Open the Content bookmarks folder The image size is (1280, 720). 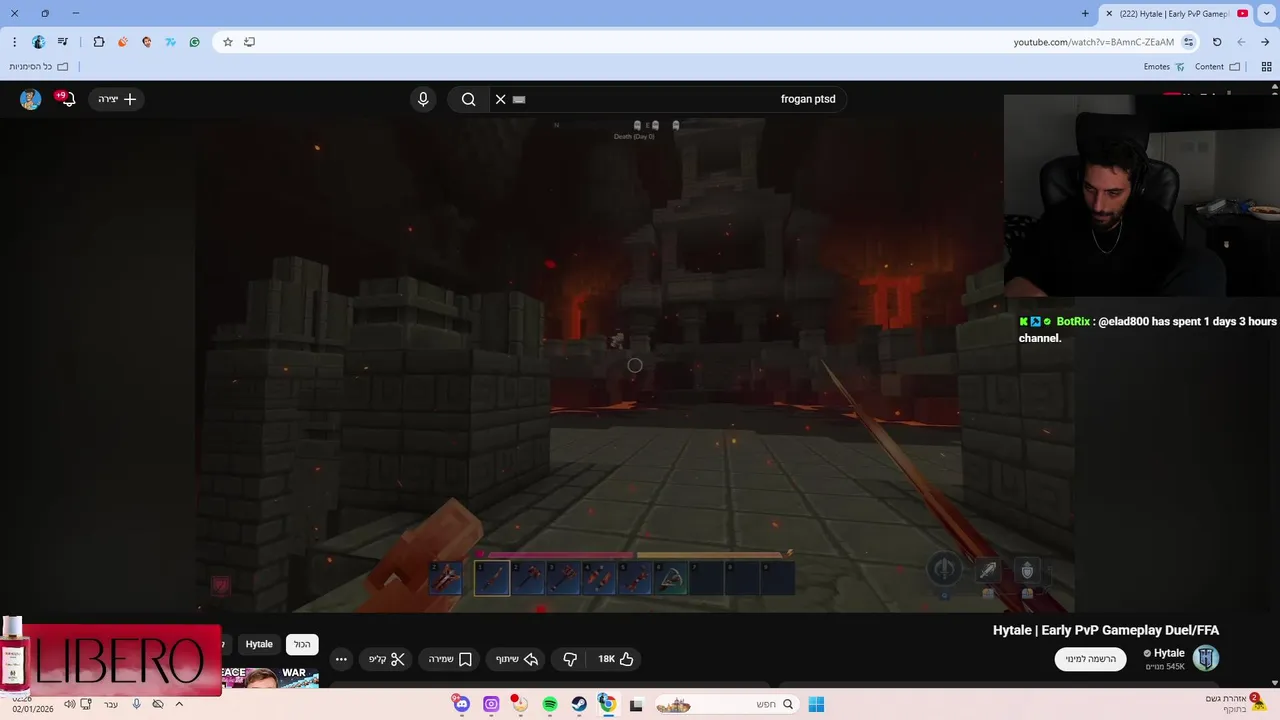[1217, 67]
